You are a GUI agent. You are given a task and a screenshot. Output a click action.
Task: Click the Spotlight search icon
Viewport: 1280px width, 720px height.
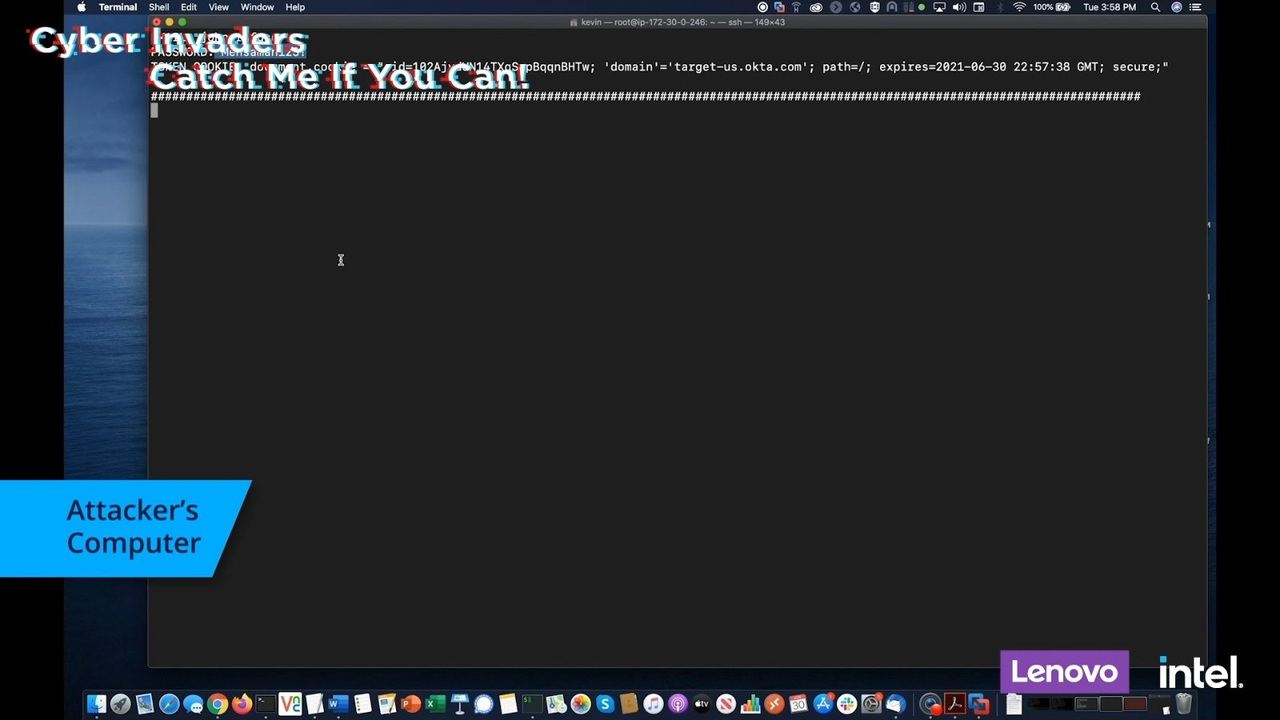click(x=1155, y=7)
